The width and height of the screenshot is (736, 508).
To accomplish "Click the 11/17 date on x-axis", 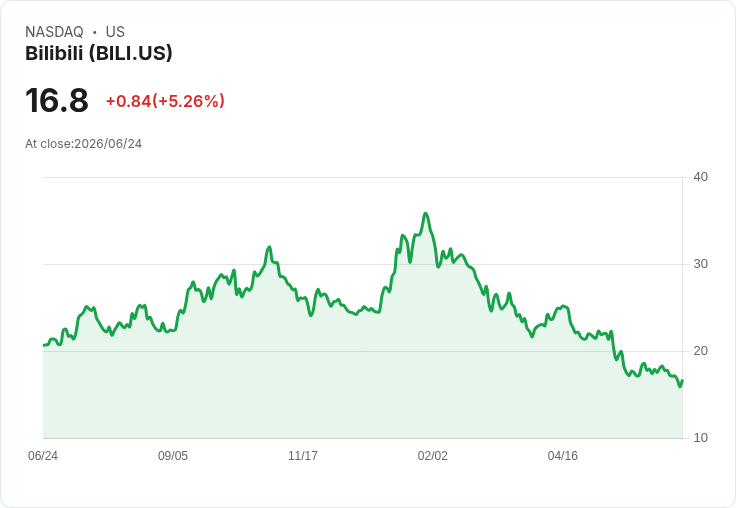I will pyautogui.click(x=303, y=456).
